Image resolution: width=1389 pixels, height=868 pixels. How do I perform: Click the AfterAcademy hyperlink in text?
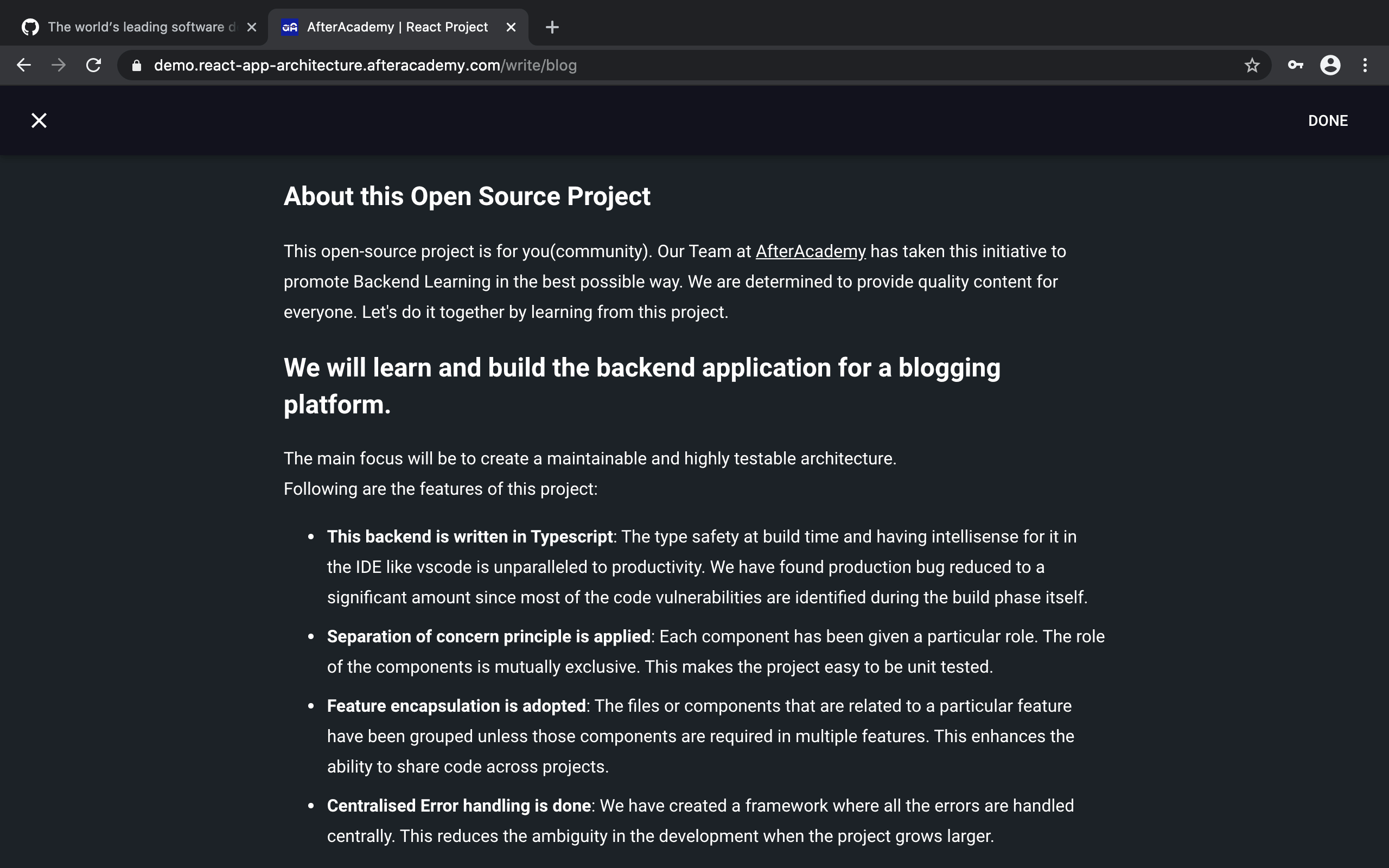tap(810, 250)
